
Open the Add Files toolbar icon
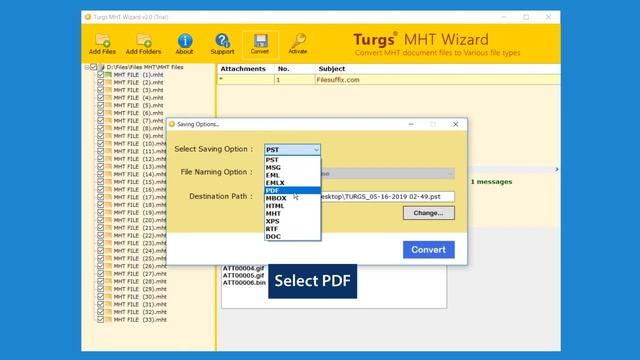coord(102,44)
